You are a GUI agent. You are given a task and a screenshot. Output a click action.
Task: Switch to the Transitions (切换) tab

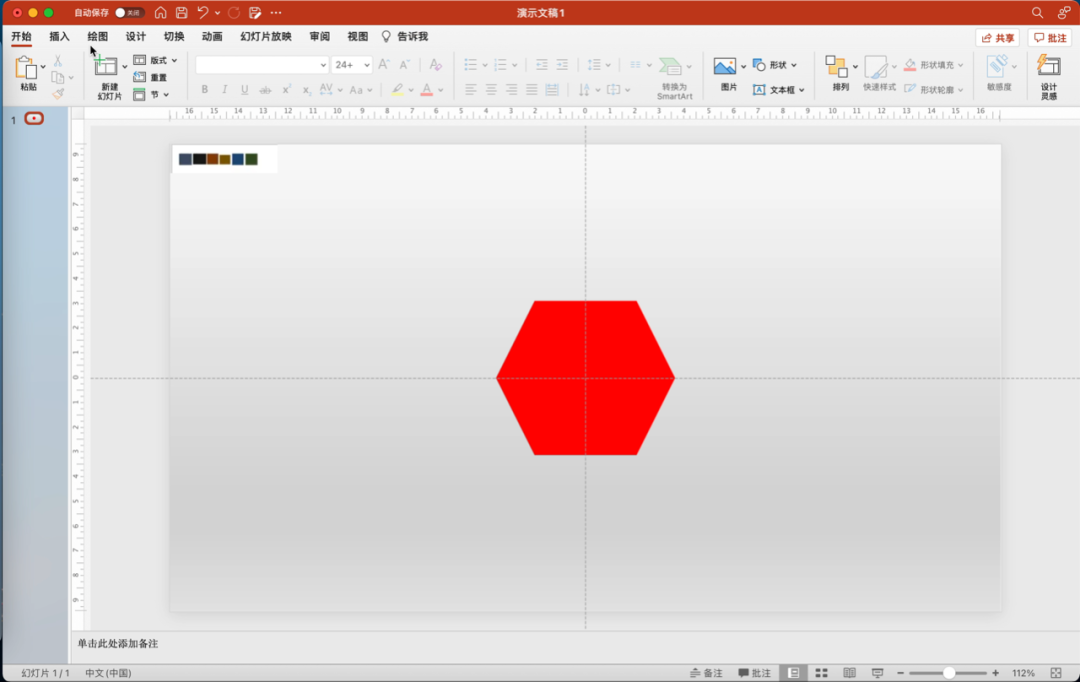pyautogui.click(x=174, y=37)
